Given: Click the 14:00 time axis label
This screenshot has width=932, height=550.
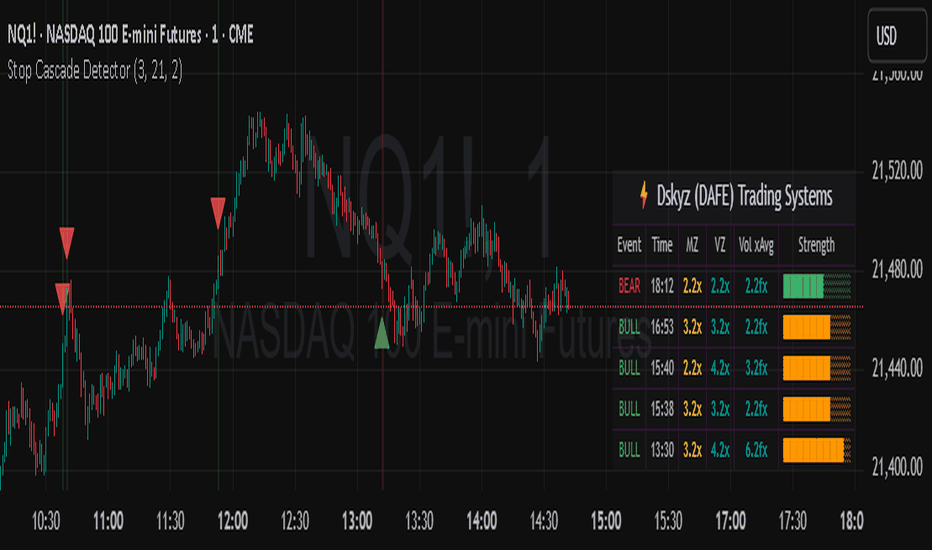Looking at the screenshot, I should coord(481,521).
